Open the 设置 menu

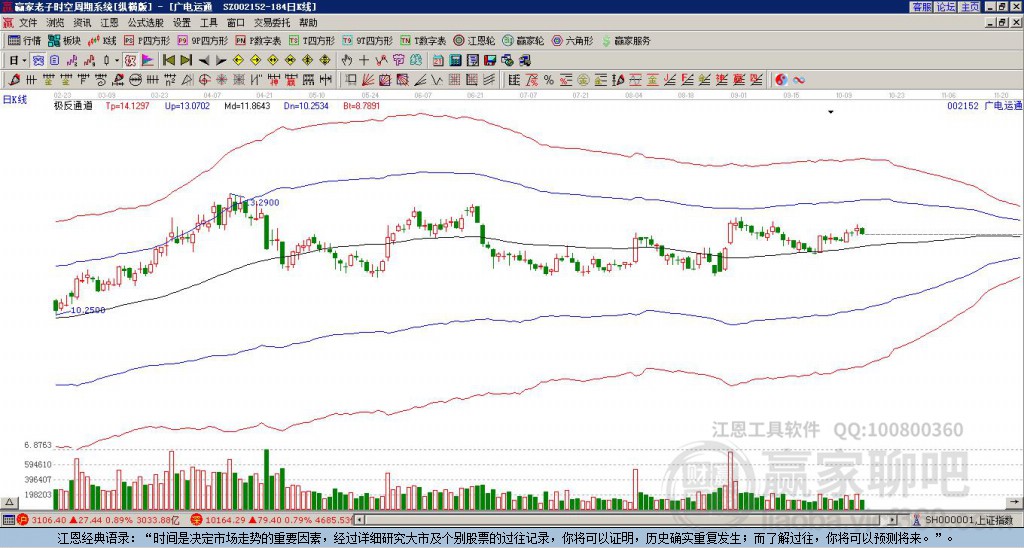182,23
